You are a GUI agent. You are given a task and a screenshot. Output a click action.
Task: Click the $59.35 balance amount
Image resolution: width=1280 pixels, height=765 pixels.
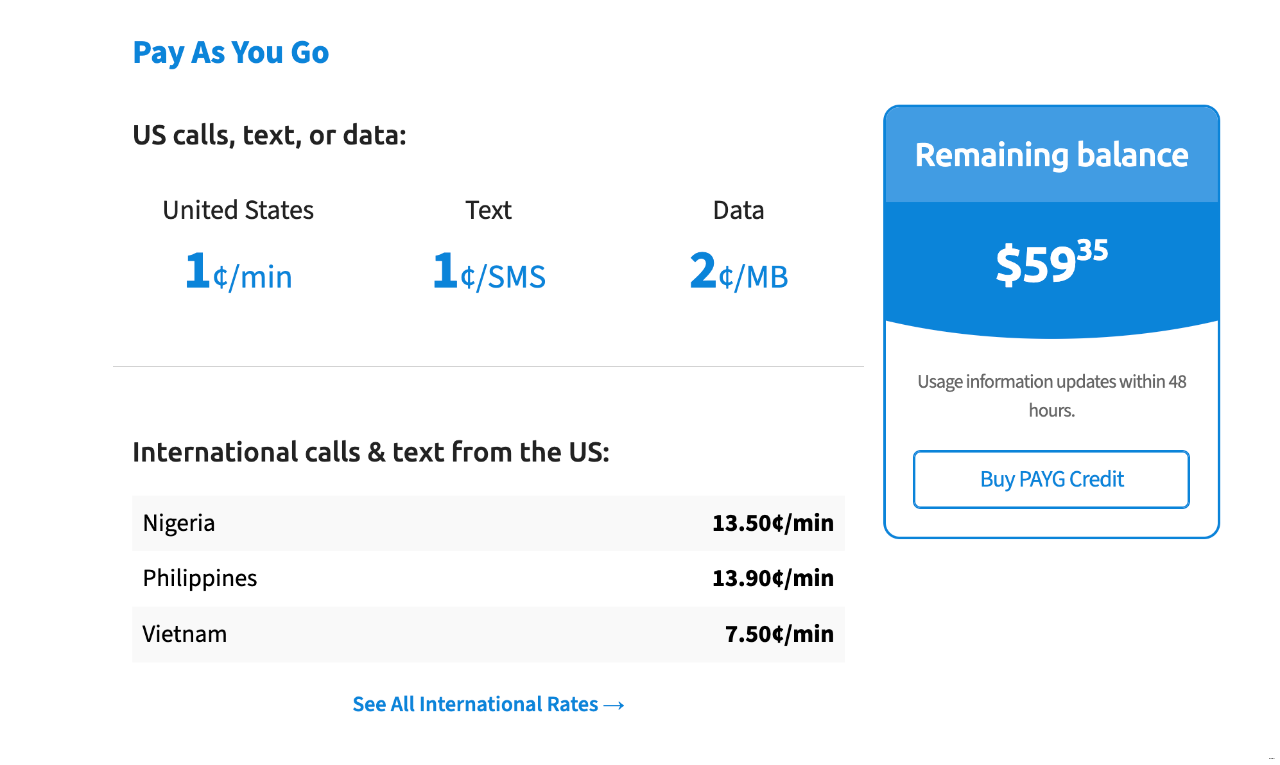click(x=1051, y=264)
